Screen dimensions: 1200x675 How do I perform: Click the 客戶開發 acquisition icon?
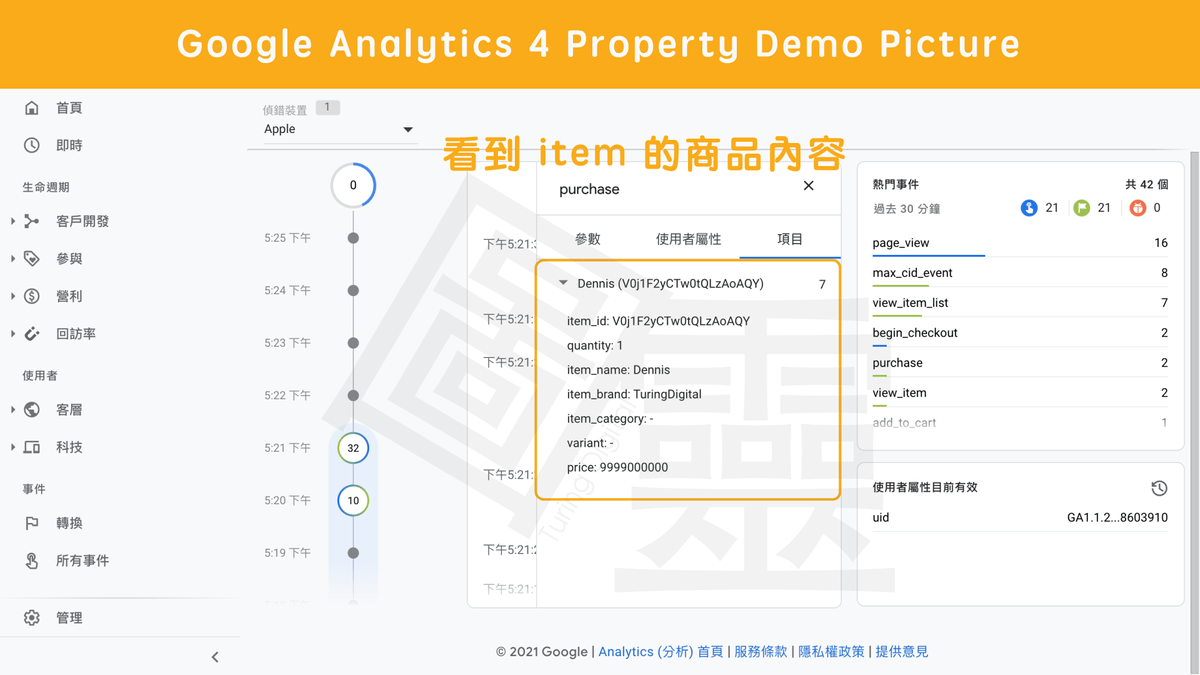32,221
